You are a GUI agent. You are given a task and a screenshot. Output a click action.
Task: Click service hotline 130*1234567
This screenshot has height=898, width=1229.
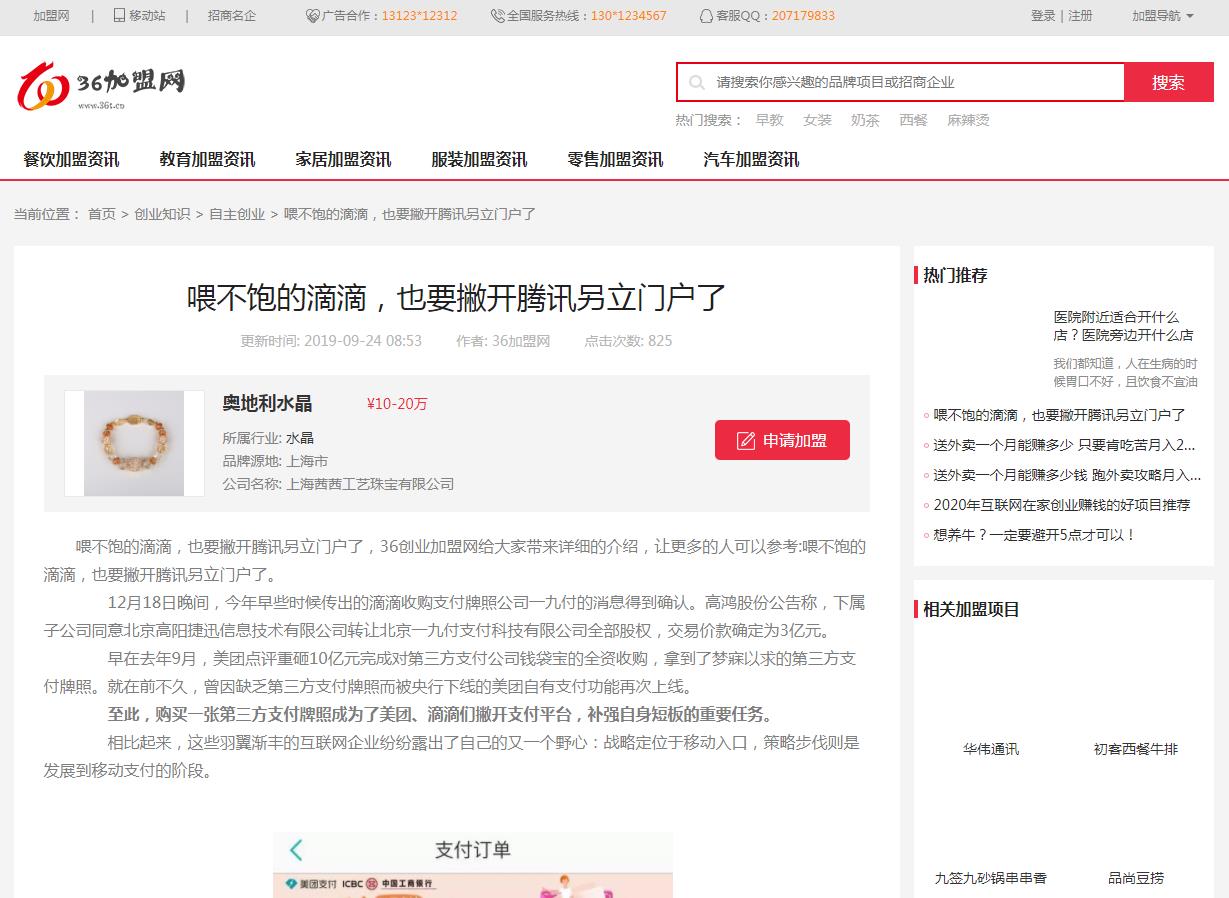coord(628,16)
